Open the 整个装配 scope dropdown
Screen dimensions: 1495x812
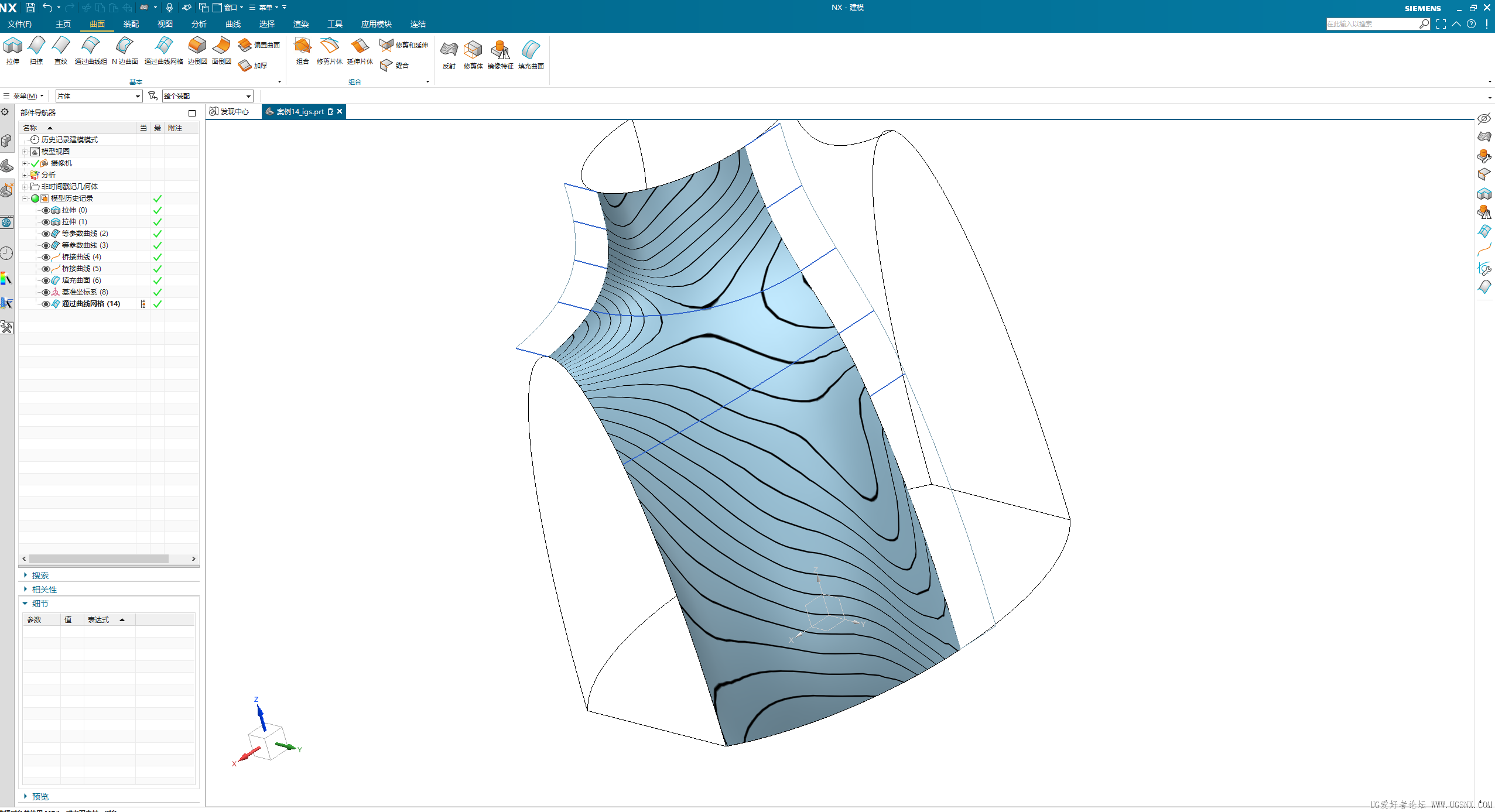coord(207,96)
